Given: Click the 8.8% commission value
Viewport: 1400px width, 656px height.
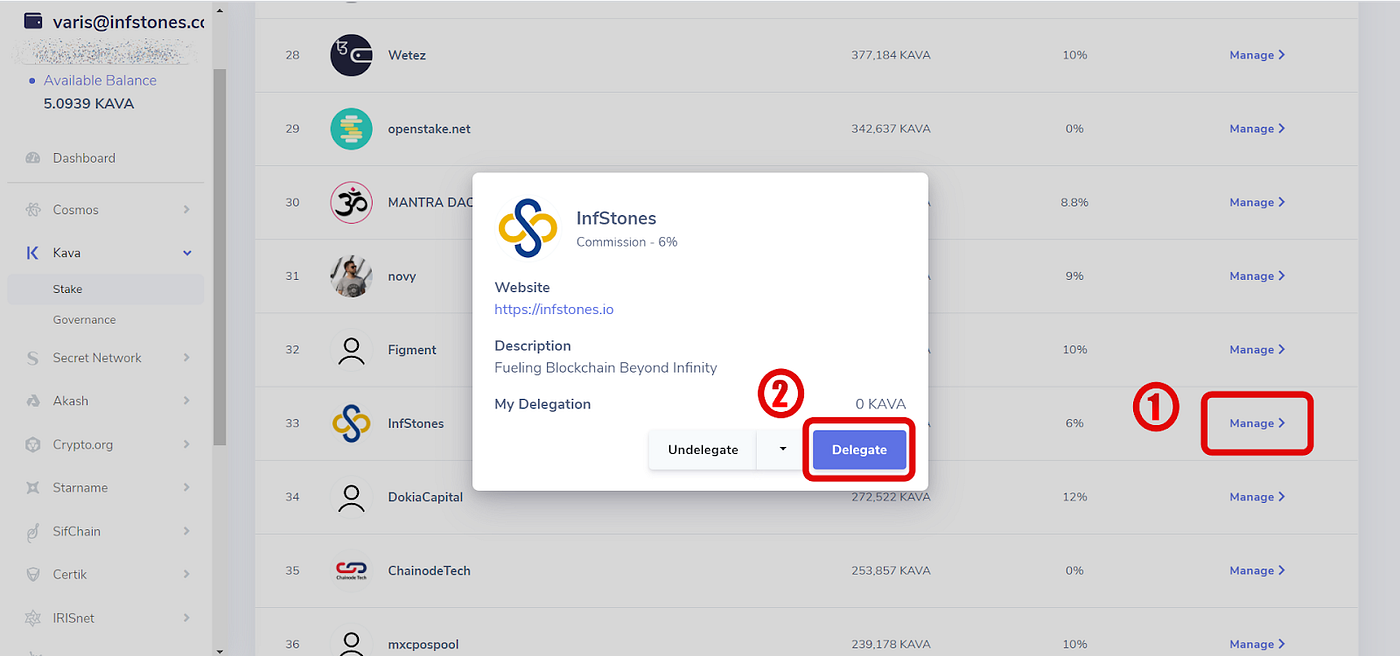Looking at the screenshot, I should (1075, 202).
